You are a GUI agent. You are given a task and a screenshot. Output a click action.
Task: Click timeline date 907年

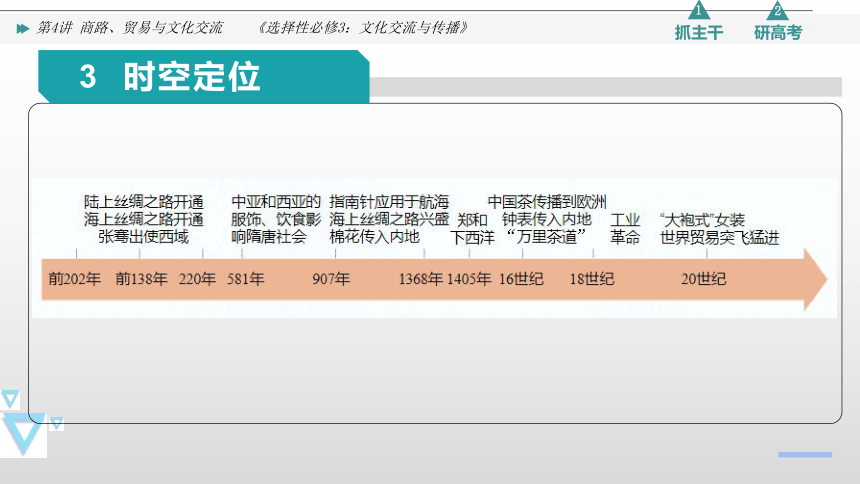[x=331, y=279]
